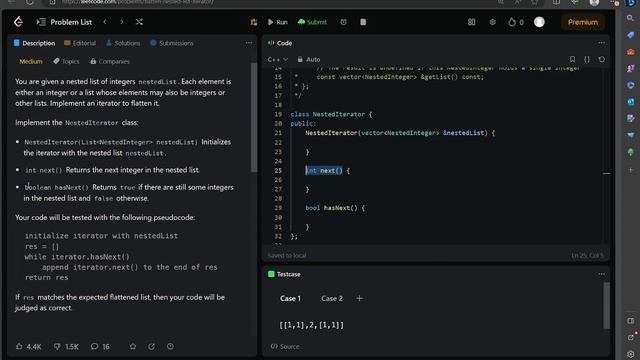
Task: Jump to Companies section
Action: point(110,61)
